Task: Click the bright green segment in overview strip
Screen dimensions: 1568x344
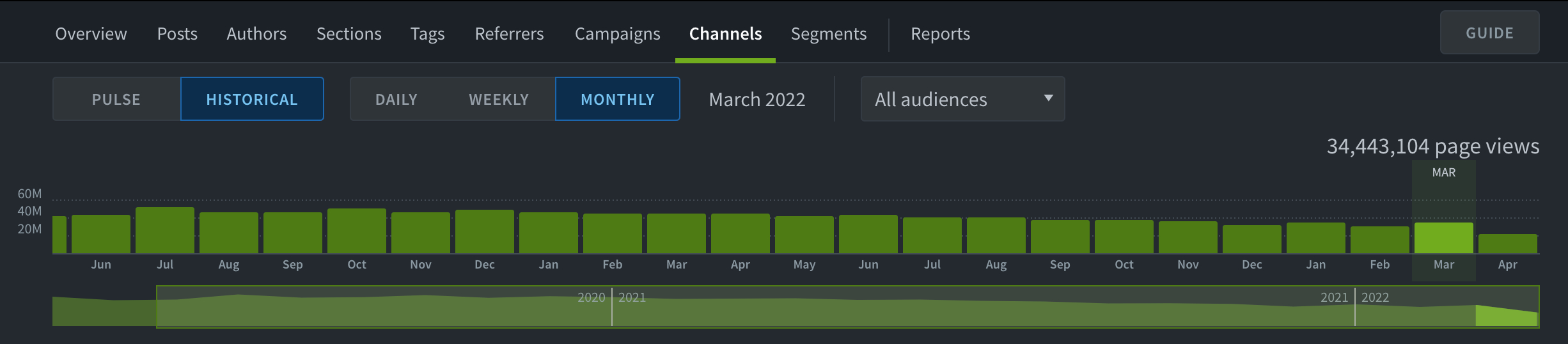Action: [x=1507, y=316]
